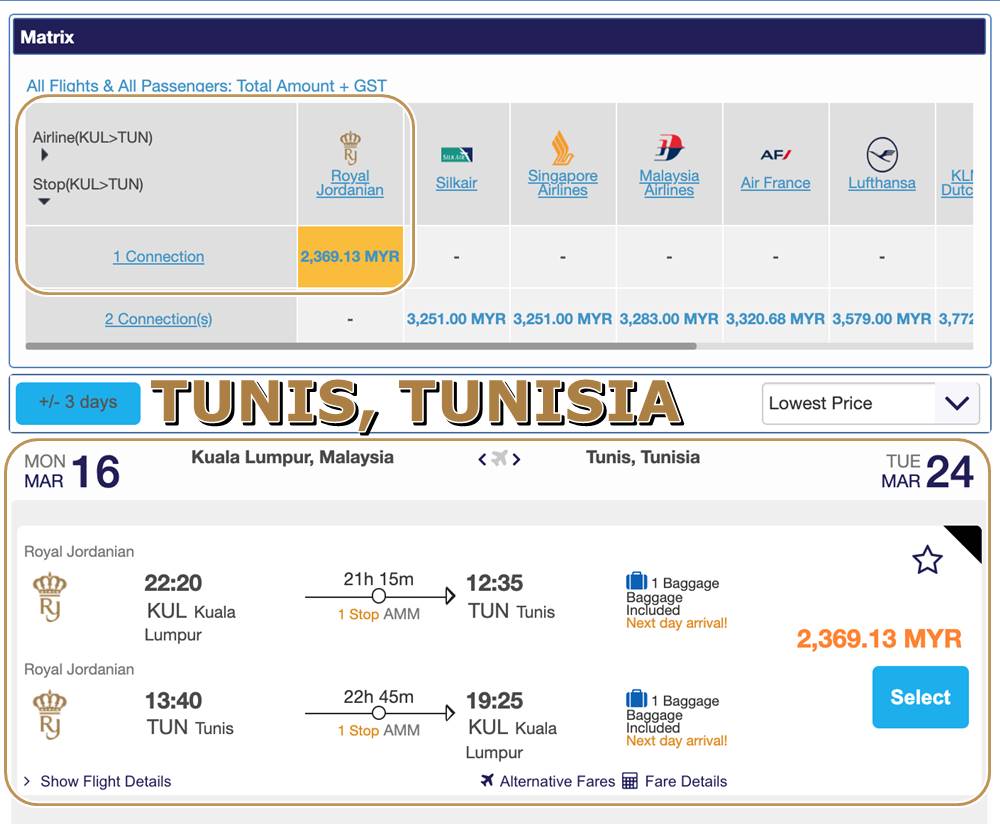Select Lufthansa 3,579.00 MYR fare

[x=882, y=319]
